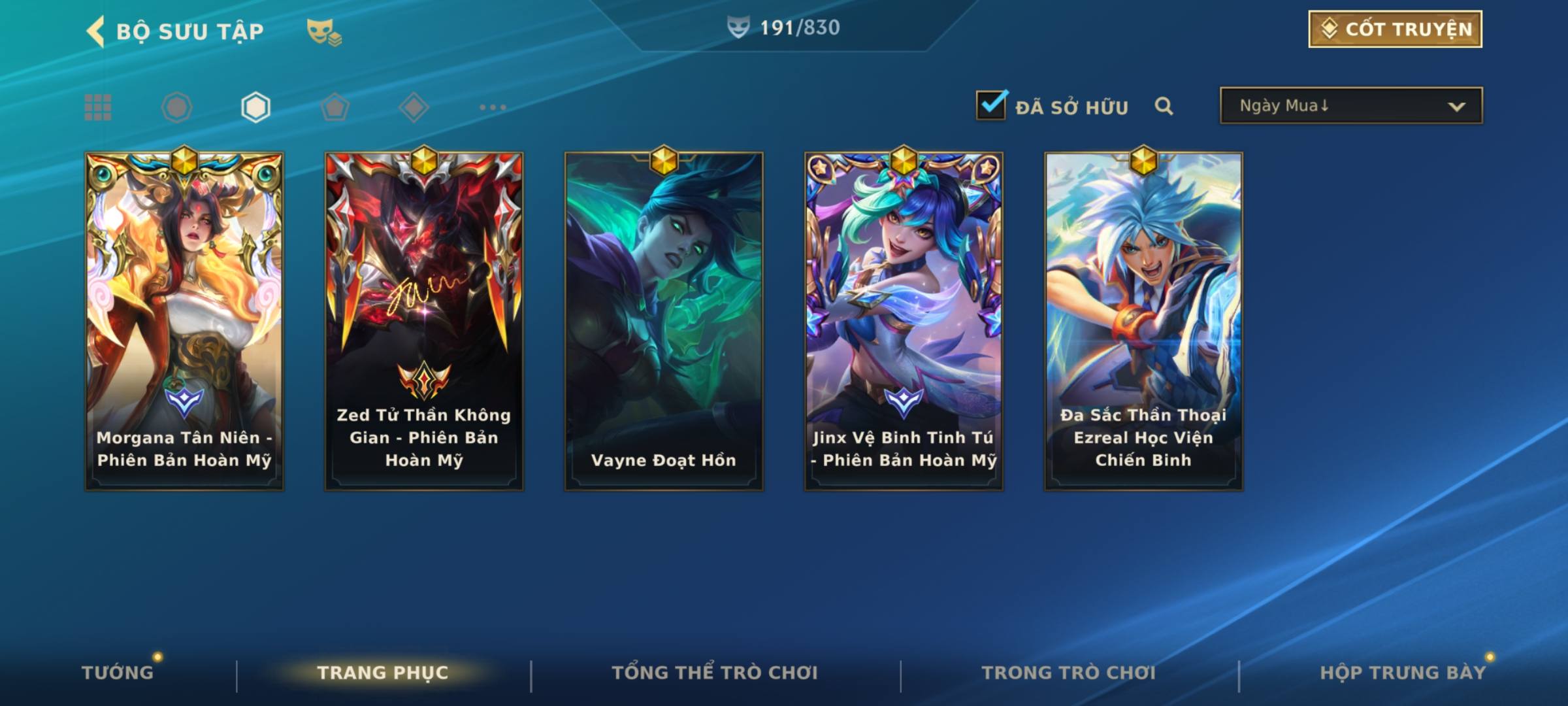Open the Trong Trò Chơi tab

click(x=1068, y=673)
